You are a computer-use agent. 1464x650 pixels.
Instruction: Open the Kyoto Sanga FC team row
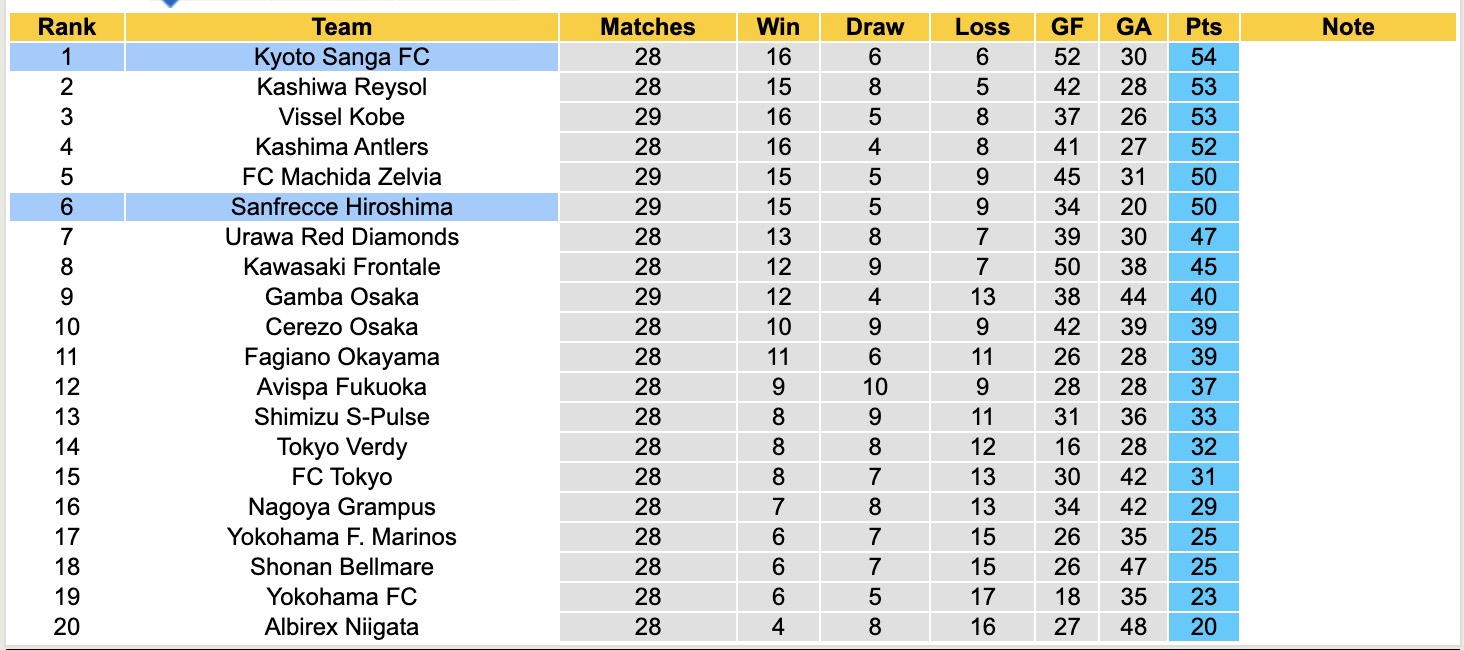(x=341, y=57)
